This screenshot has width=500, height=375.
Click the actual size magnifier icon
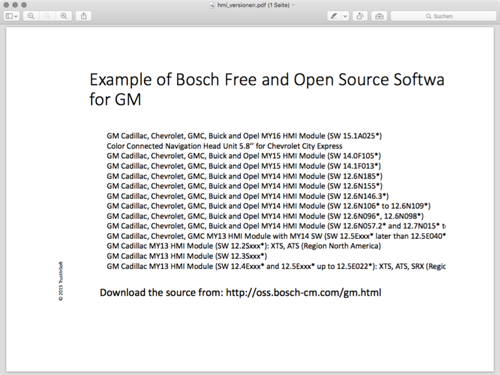point(47,16)
